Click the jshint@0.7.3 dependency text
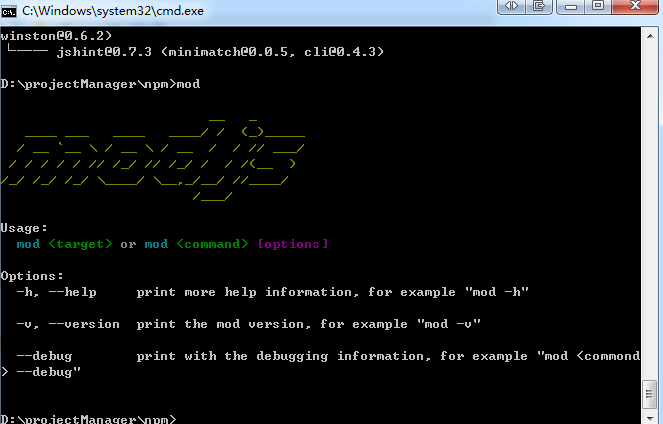Image resolution: width=663 pixels, height=424 pixels. pos(104,52)
